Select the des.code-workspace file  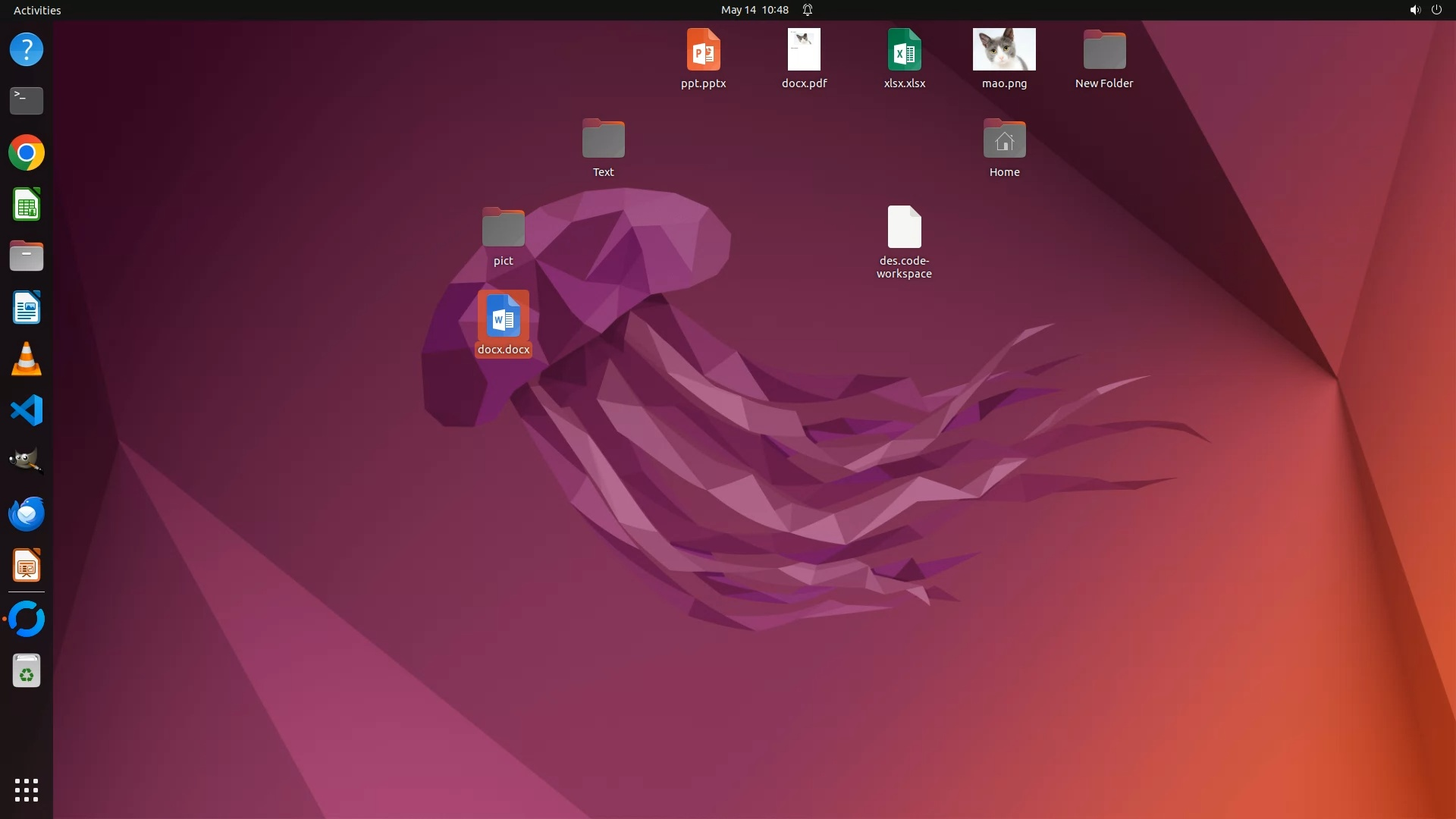tap(904, 227)
